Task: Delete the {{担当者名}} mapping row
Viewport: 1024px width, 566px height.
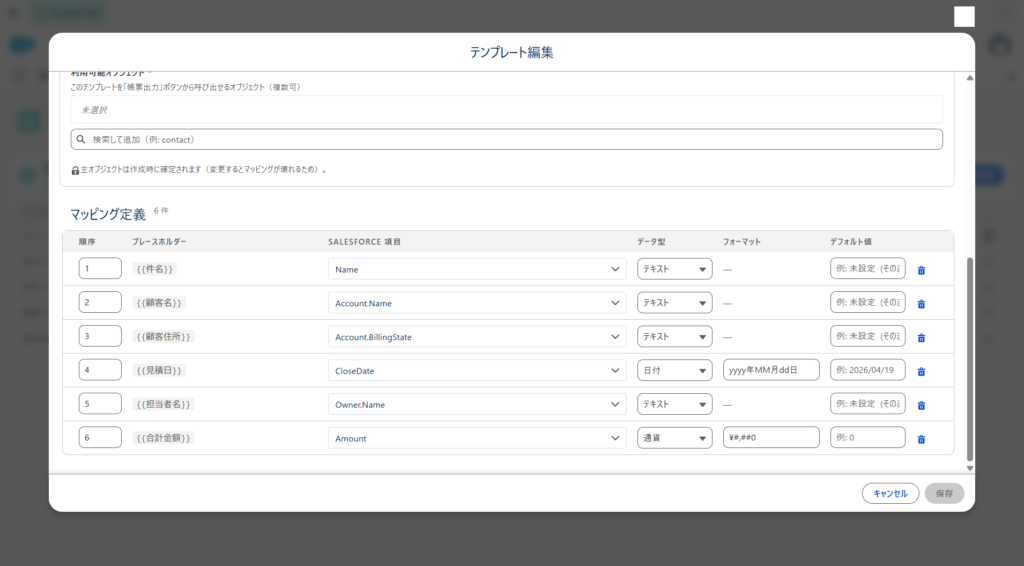Action: coord(921,406)
